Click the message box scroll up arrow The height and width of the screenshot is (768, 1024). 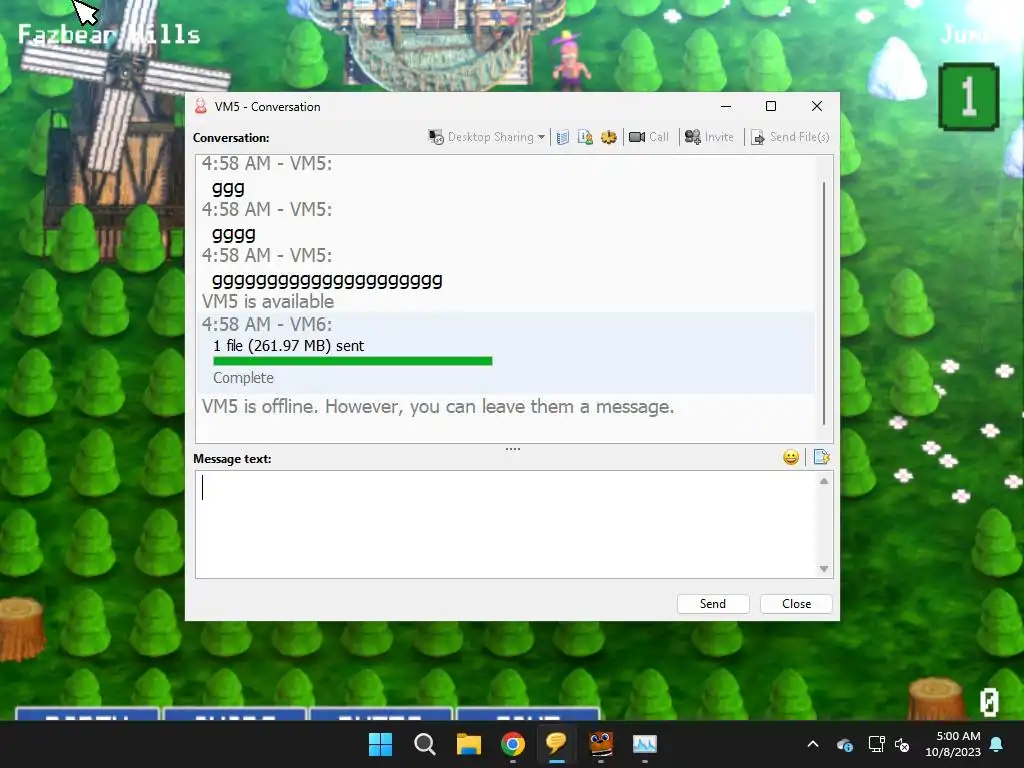pyautogui.click(x=824, y=481)
